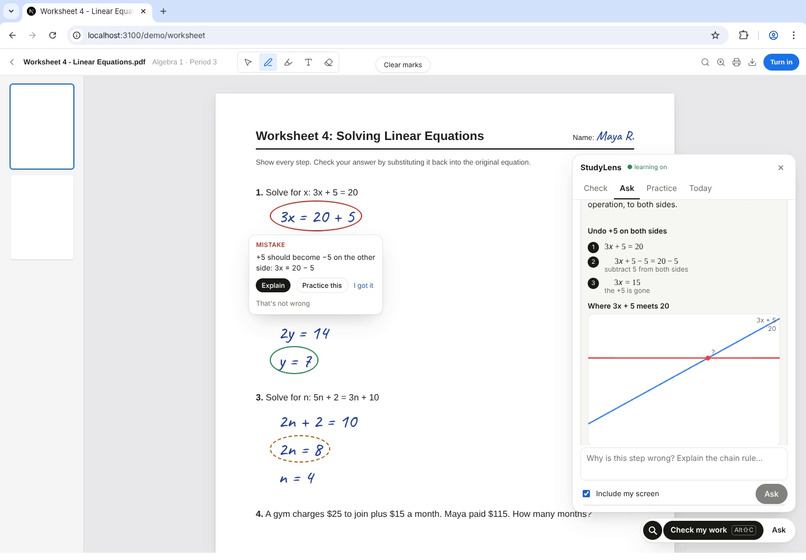Click the Clear marks button
Viewport: 806px width, 560px height.
[x=402, y=65]
